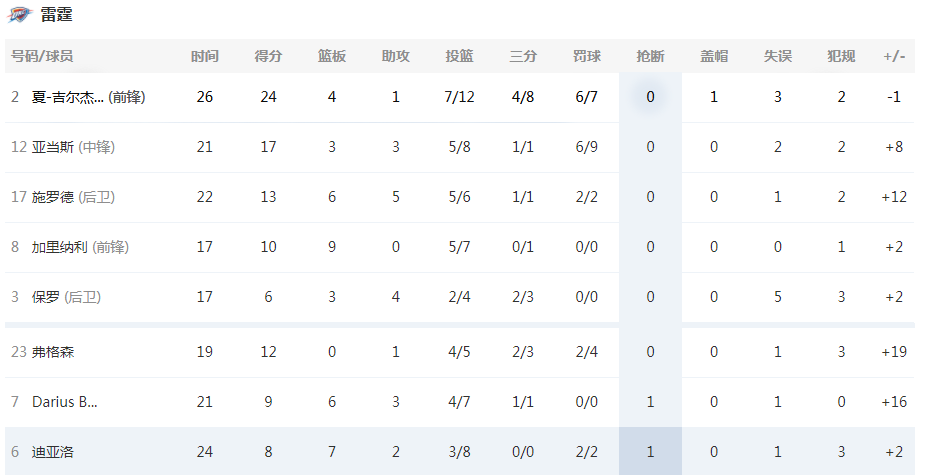The image size is (930, 475).
Task: Click the 助攻 column header
Action: pos(396,56)
